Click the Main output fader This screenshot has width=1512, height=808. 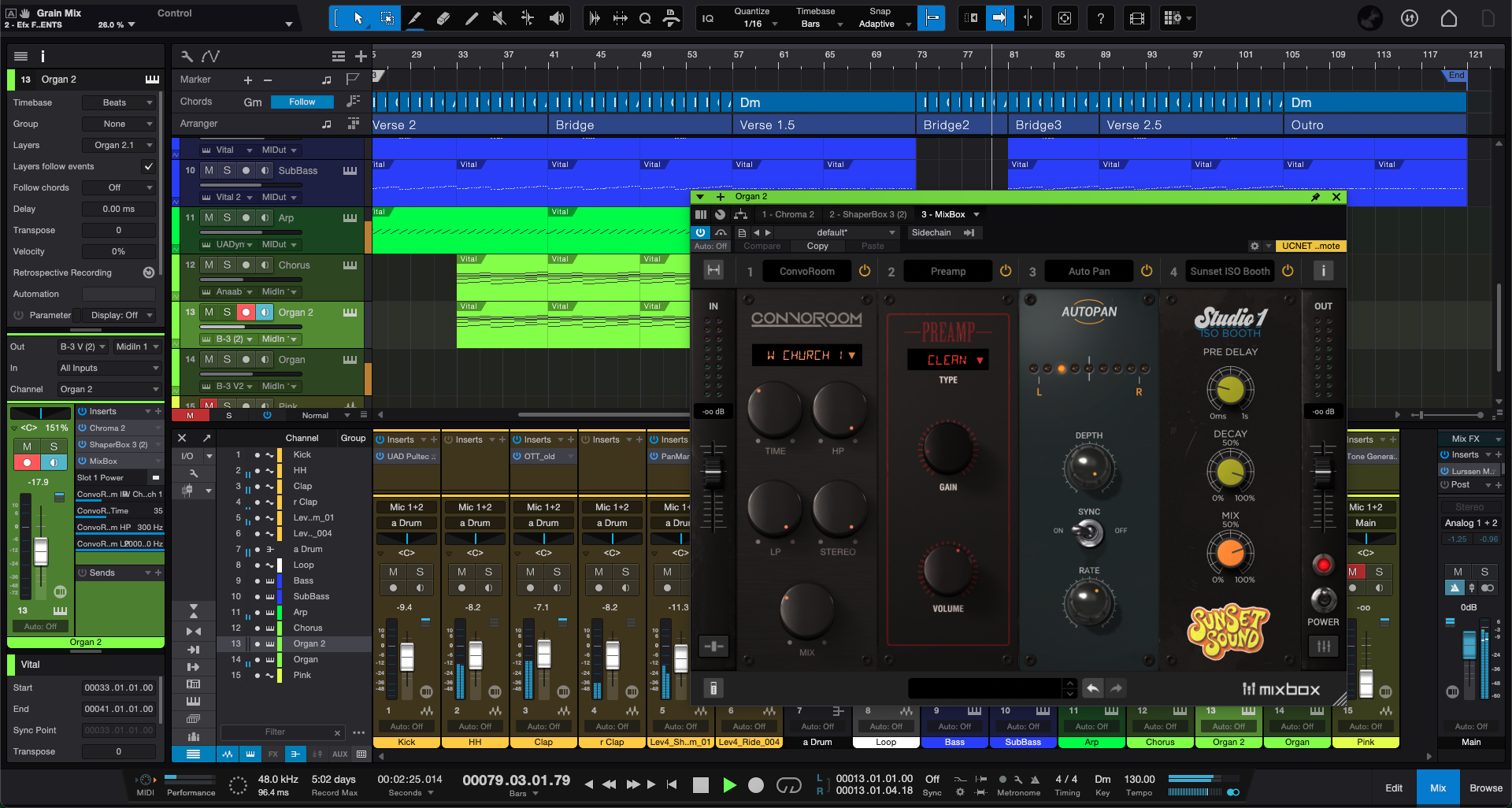(x=1469, y=646)
